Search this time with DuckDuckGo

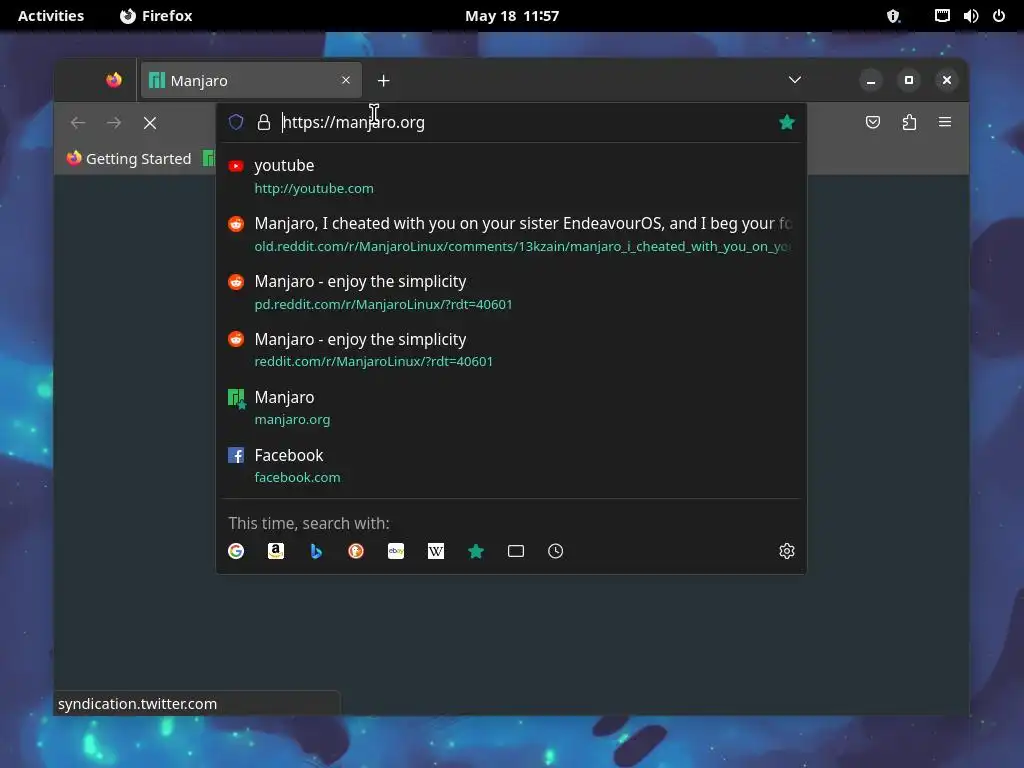356,551
